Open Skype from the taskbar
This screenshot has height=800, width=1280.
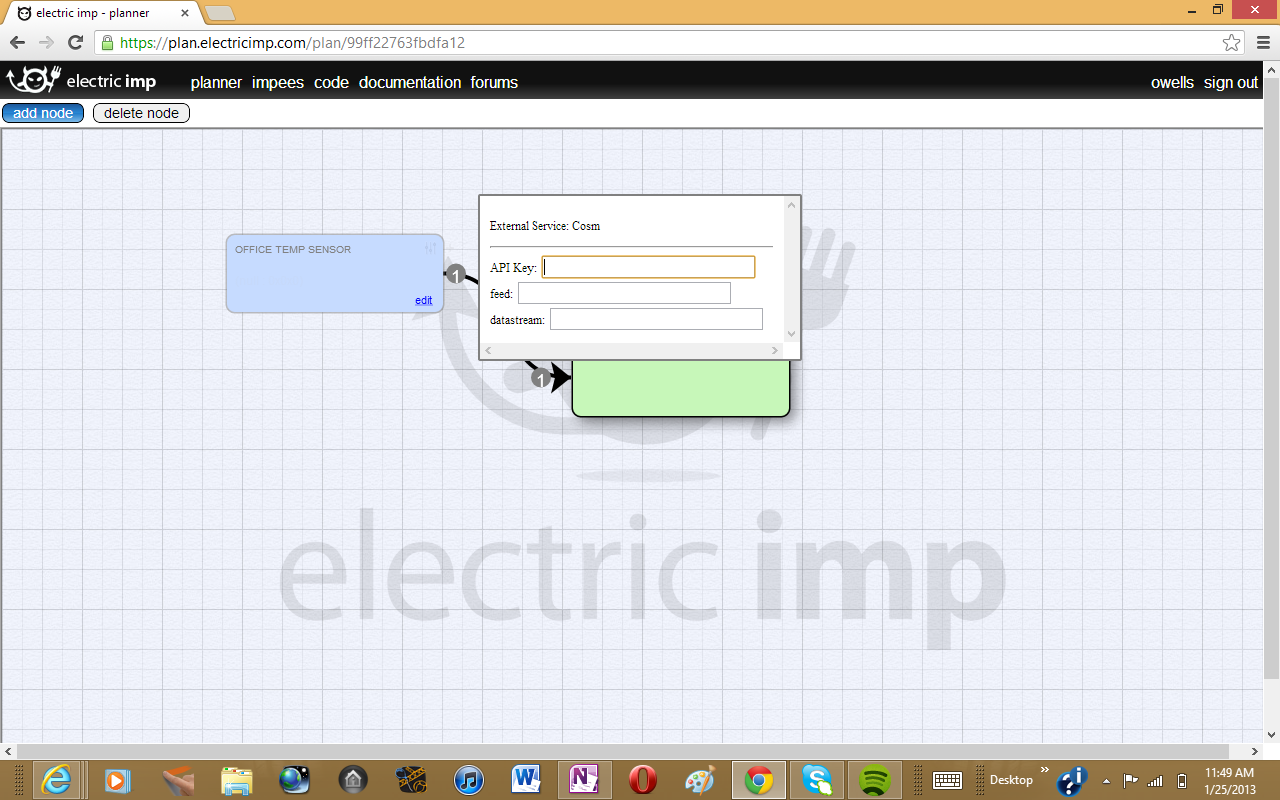click(817, 780)
